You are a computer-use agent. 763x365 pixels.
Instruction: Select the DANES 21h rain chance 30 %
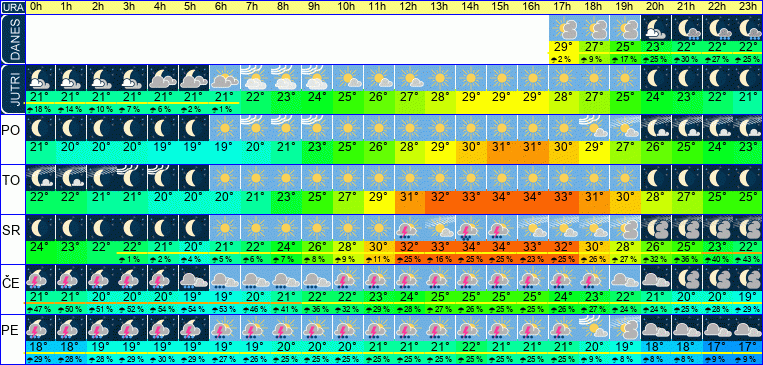point(687,59)
